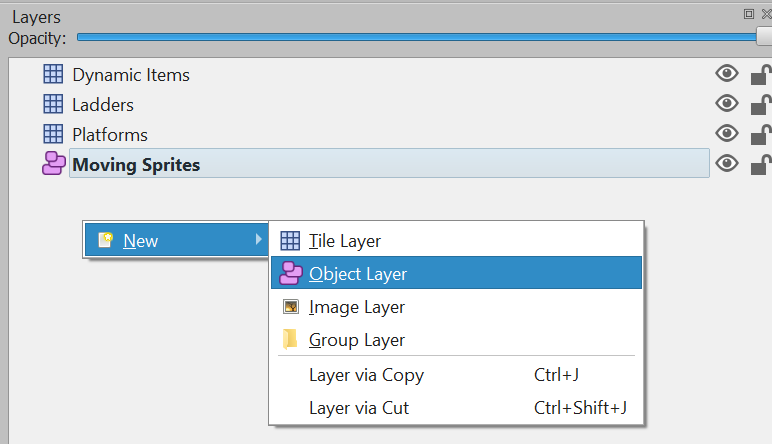The width and height of the screenshot is (772, 444).
Task: Click the Moving Sprites object layer icon
Action: pos(54,163)
